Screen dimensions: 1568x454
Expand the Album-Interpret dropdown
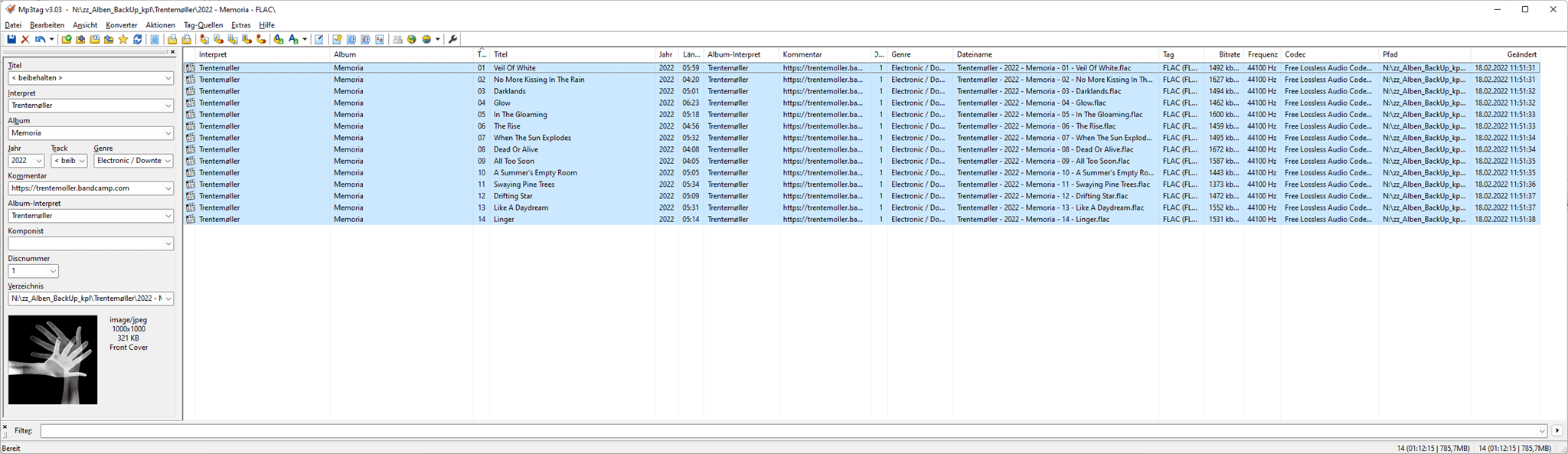(168, 216)
